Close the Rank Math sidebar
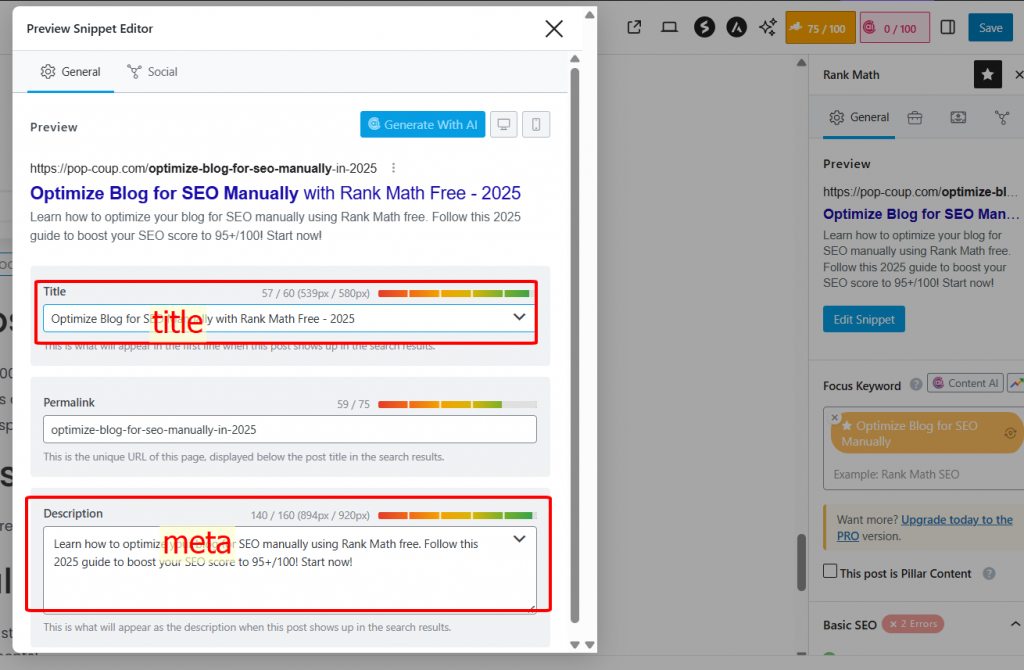The height and width of the screenshot is (670, 1024). pos(1018,74)
